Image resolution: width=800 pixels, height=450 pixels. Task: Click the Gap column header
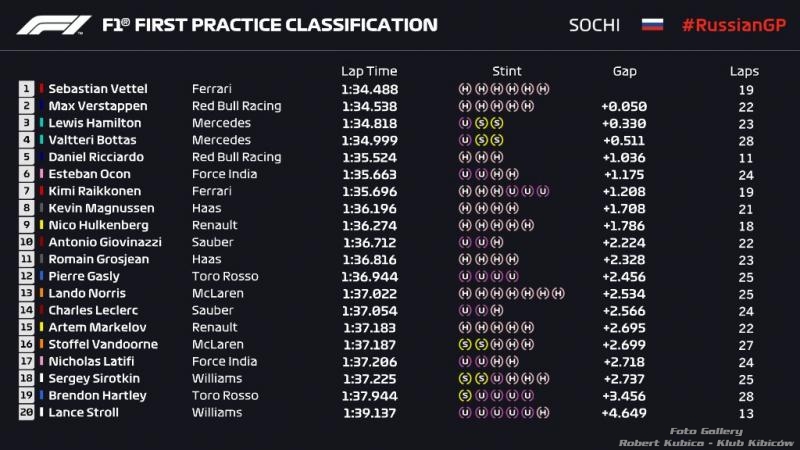coord(624,71)
